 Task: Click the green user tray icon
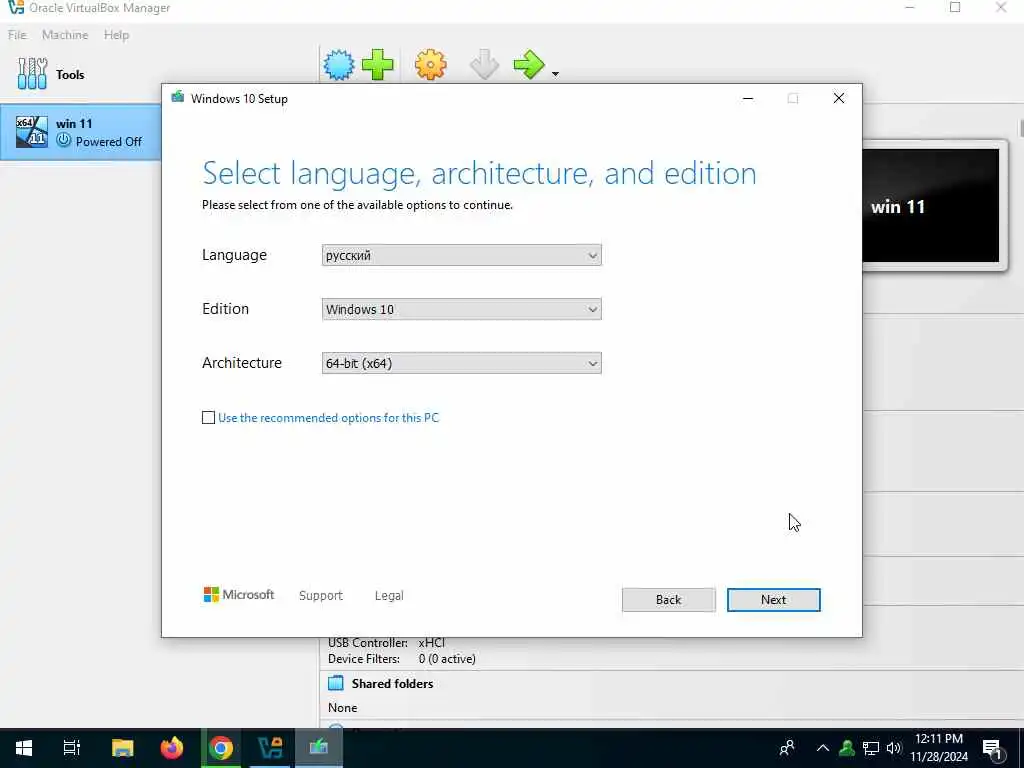click(x=847, y=748)
